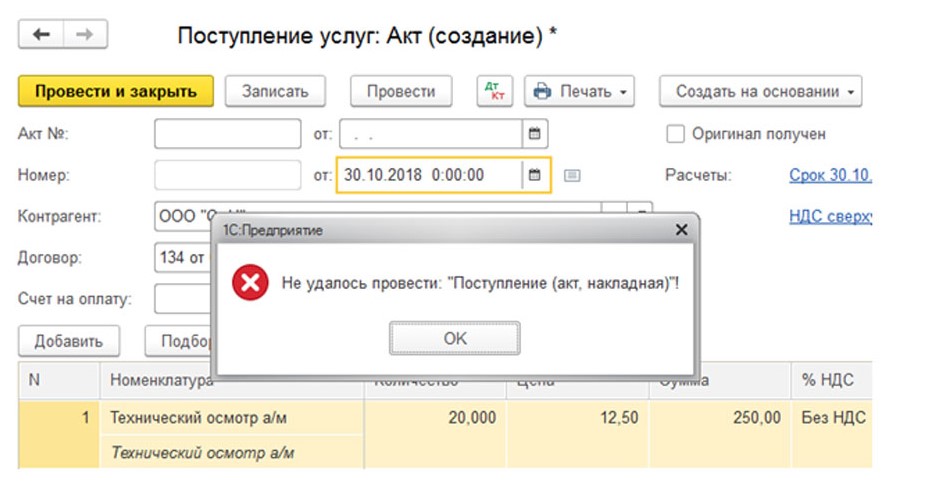Image resolution: width=936 pixels, height=481 pixels.
Task: Click the Провести button
Action: tap(400, 91)
